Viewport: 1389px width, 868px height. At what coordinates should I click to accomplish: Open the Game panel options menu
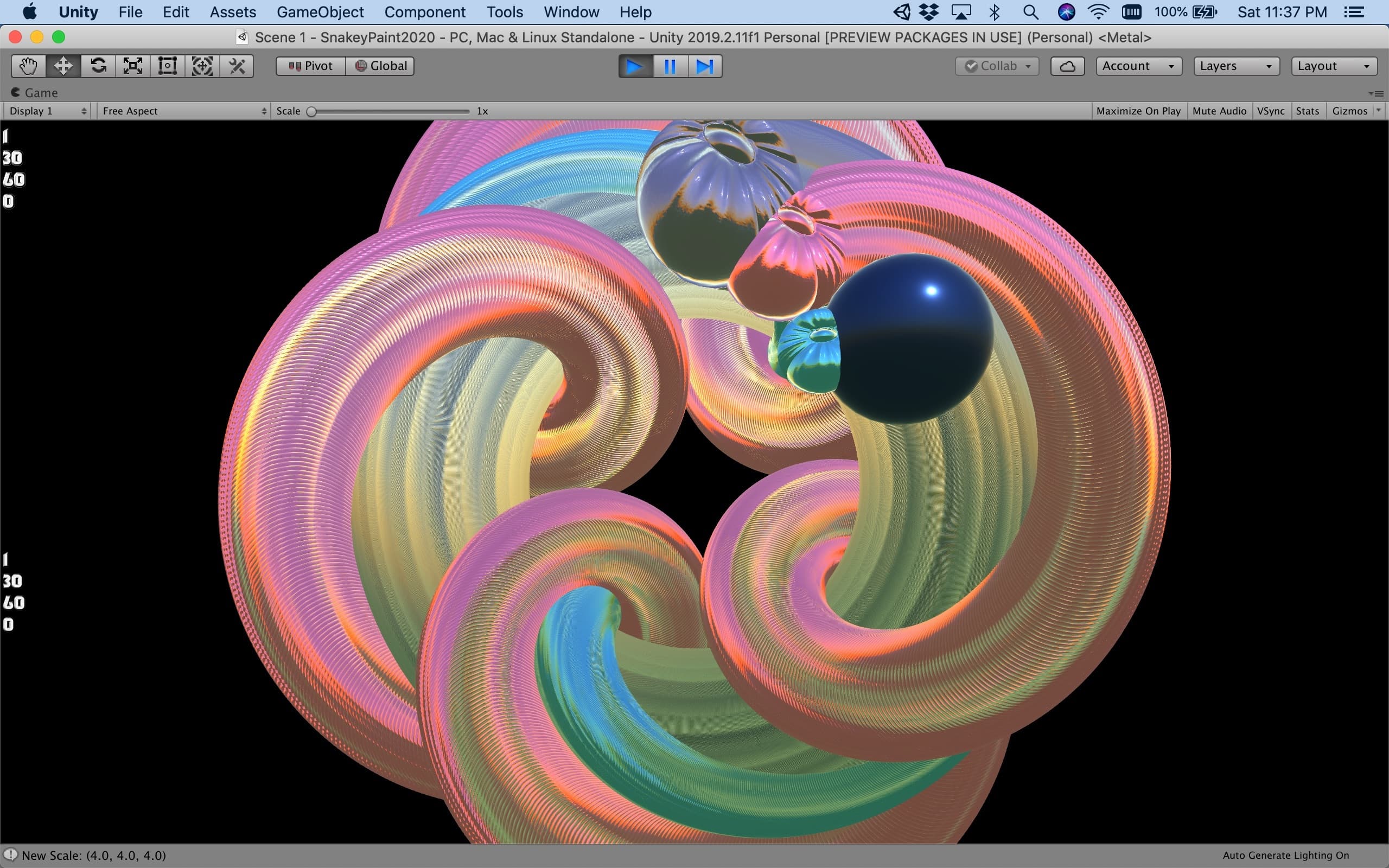[x=1376, y=93]
